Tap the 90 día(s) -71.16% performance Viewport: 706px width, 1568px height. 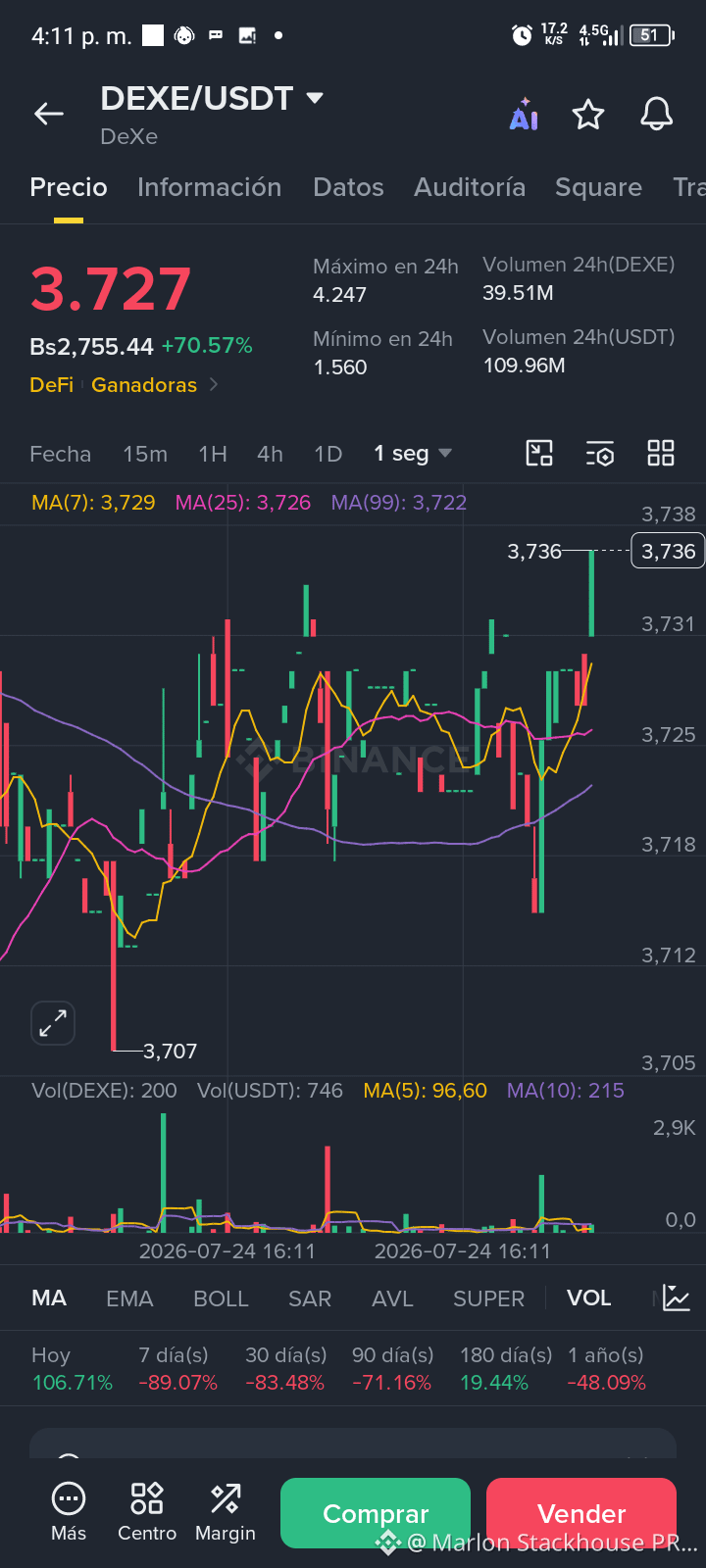(392, 1369)
